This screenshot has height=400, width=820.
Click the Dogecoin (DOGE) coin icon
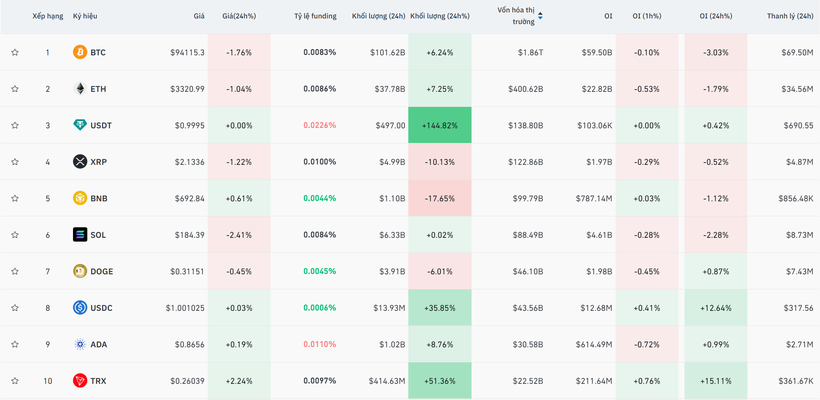[x=80, y=271]
